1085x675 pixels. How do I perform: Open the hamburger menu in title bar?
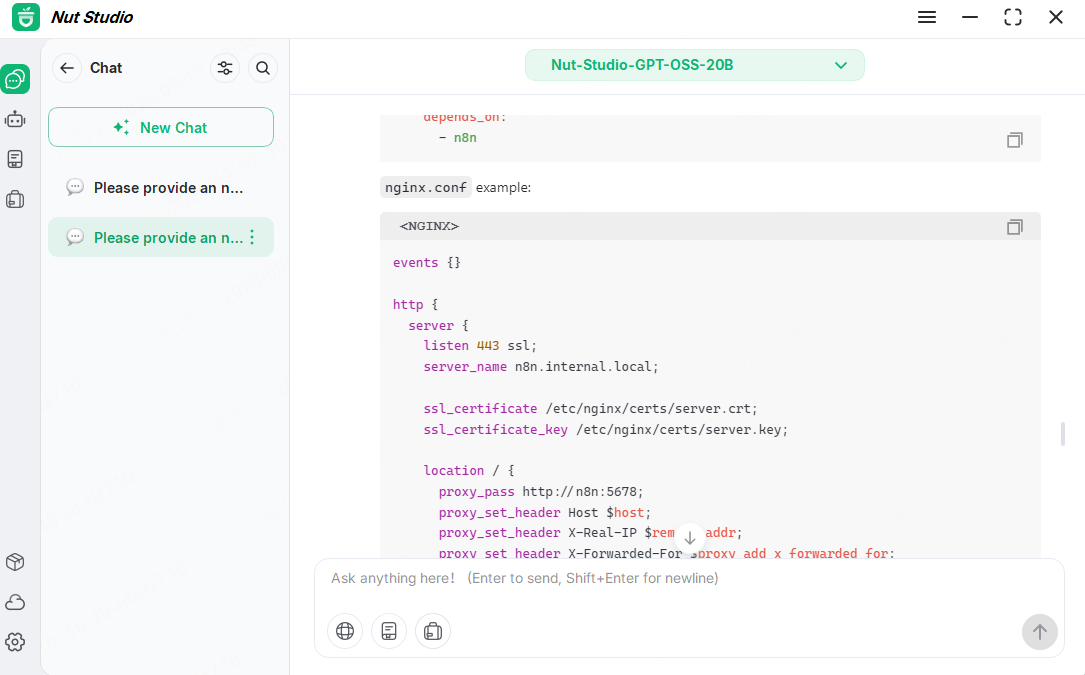pos(927,17)
